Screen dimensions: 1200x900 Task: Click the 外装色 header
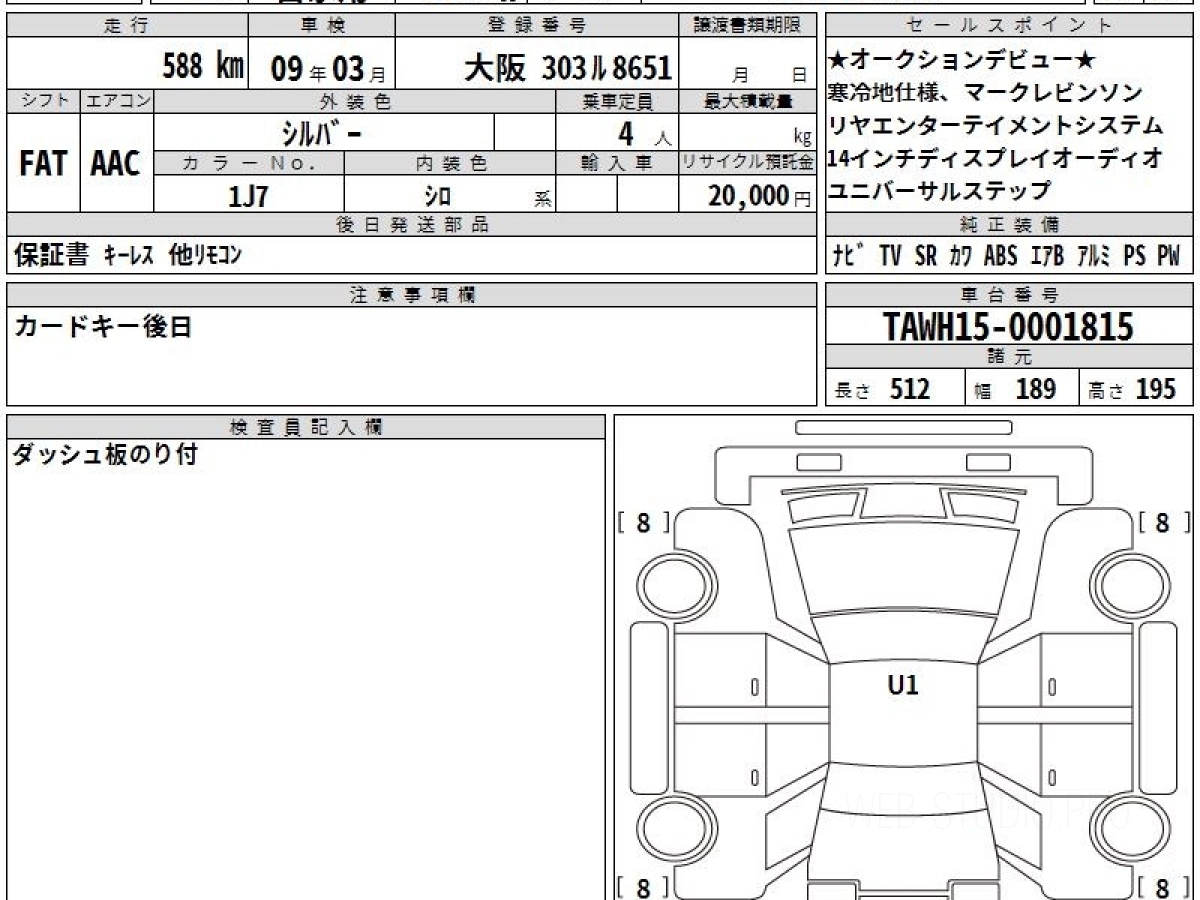click(355, 101)
